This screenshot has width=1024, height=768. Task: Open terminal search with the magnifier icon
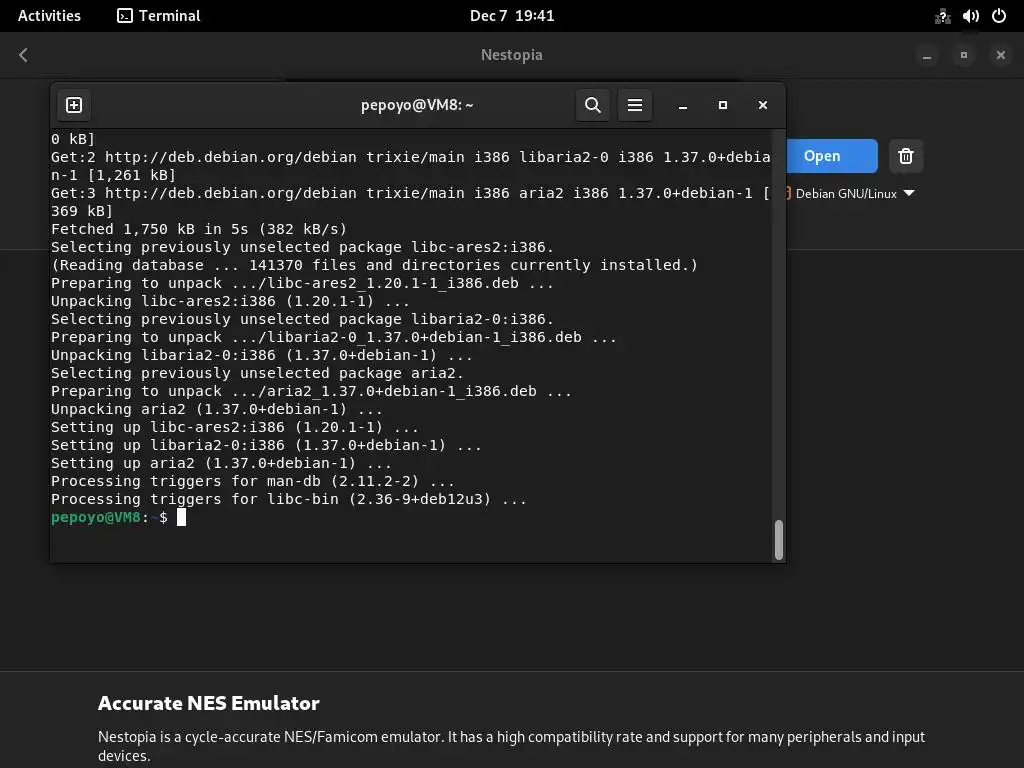592,105
